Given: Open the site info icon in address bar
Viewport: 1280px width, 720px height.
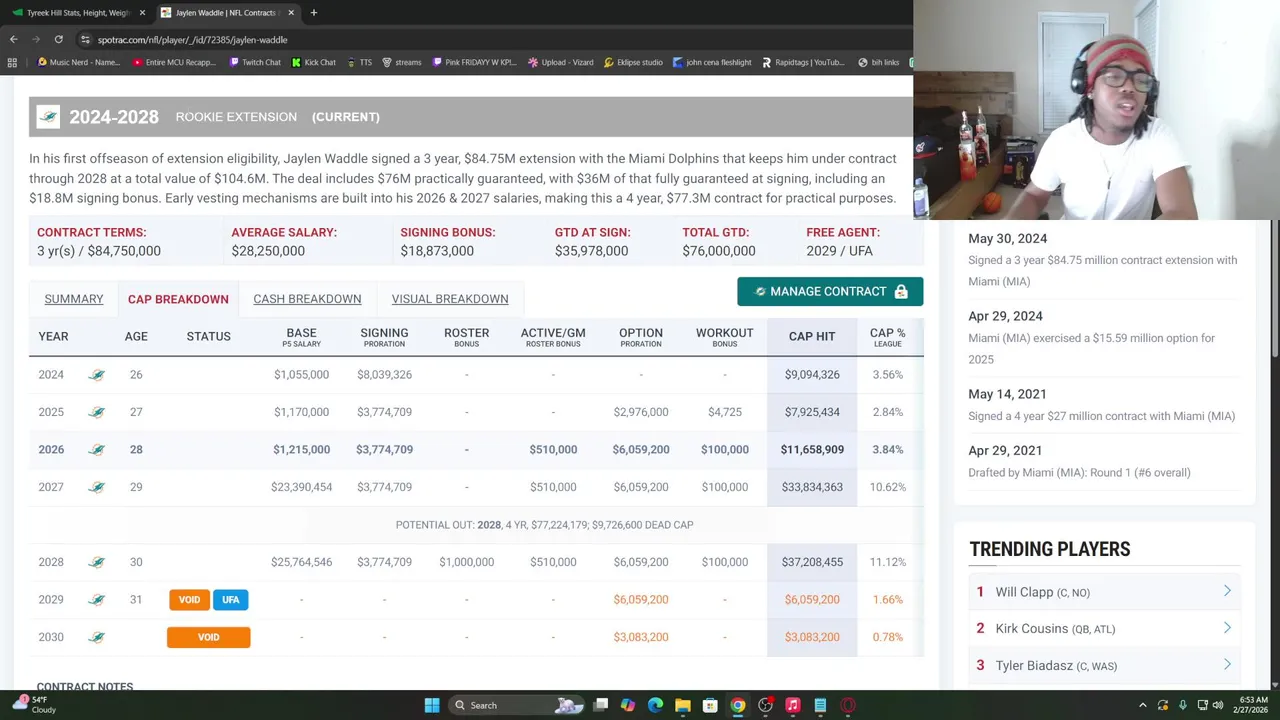Looking at the screenshot, I should click(x=85, y=39).
